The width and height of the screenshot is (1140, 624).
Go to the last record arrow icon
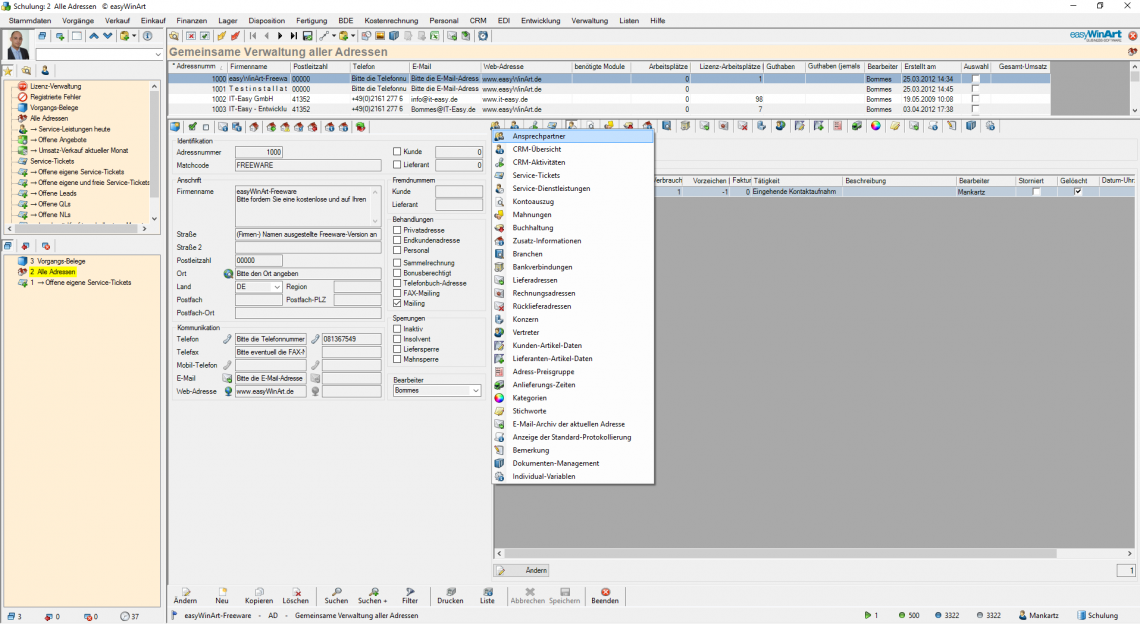(293, 36)
